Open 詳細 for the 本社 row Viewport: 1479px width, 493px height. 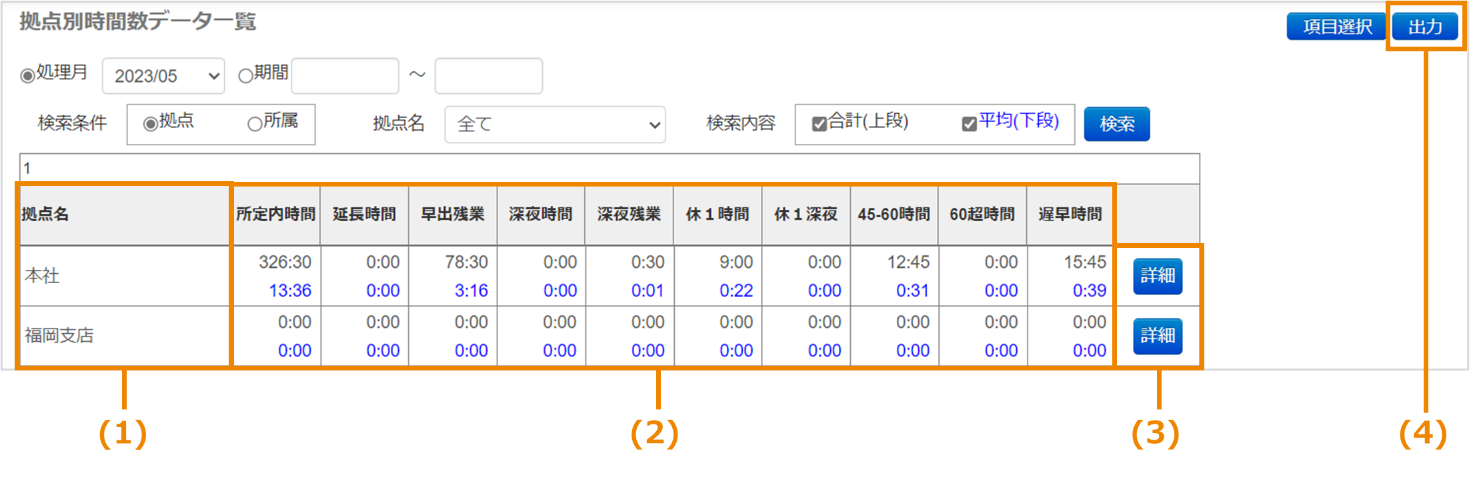pyautogui.click(x=1157, y=276)
